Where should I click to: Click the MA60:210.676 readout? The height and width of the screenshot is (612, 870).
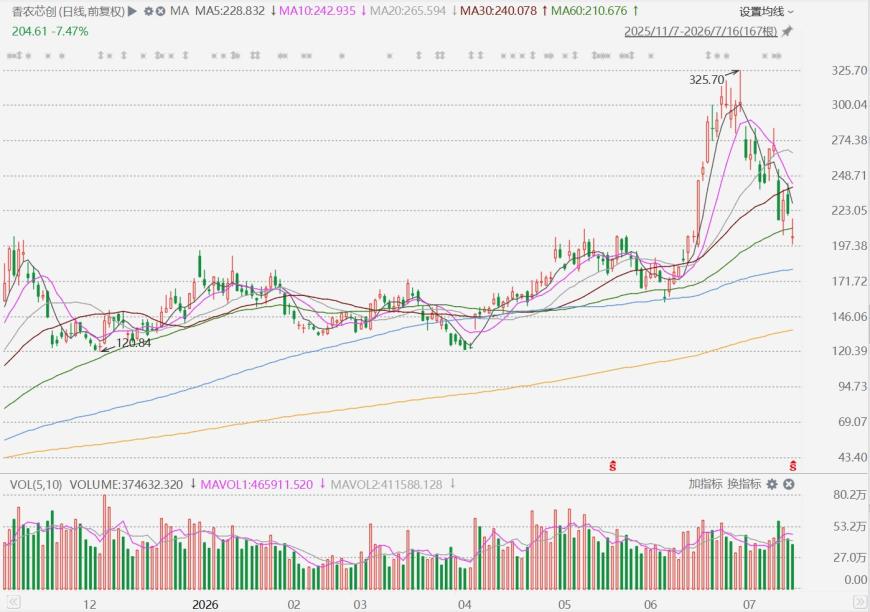coord(589,11)
